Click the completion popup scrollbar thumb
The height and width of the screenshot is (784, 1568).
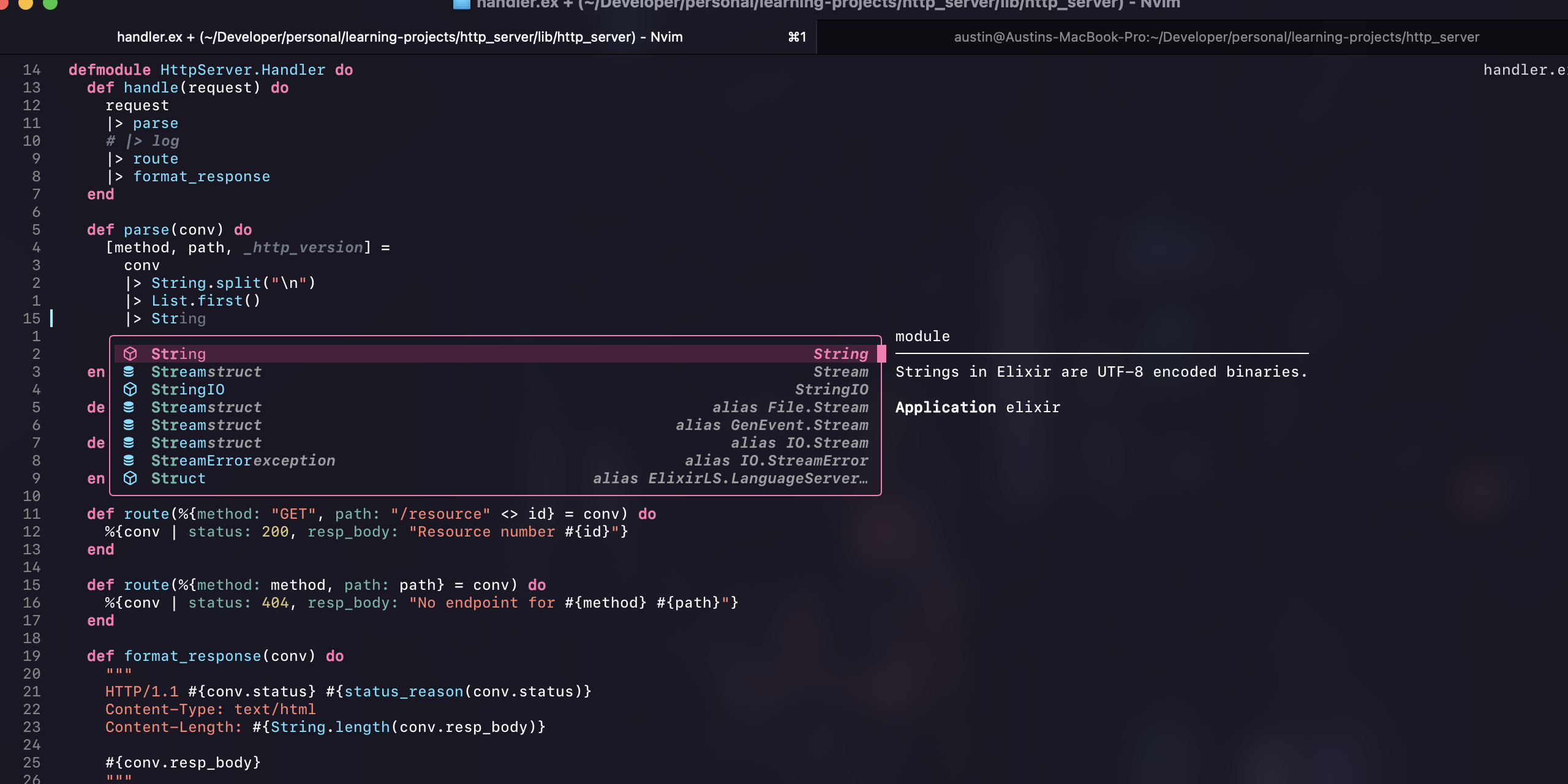click(881, 354)
